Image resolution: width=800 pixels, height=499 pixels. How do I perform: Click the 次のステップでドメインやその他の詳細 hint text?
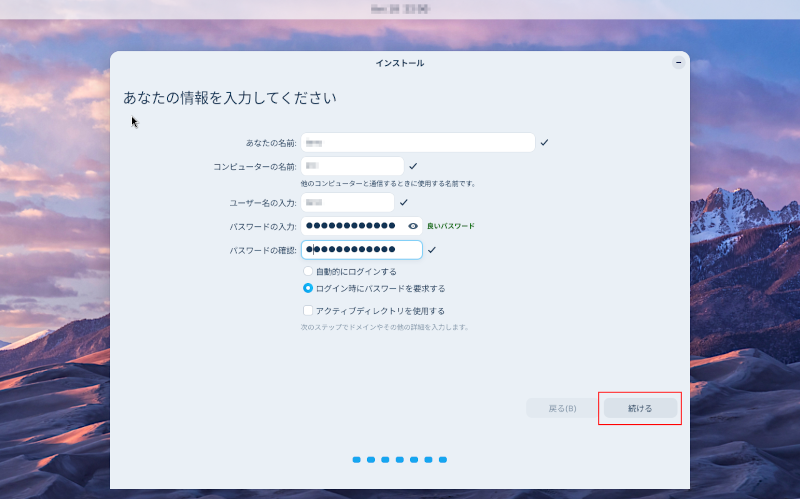coord(384,327)
